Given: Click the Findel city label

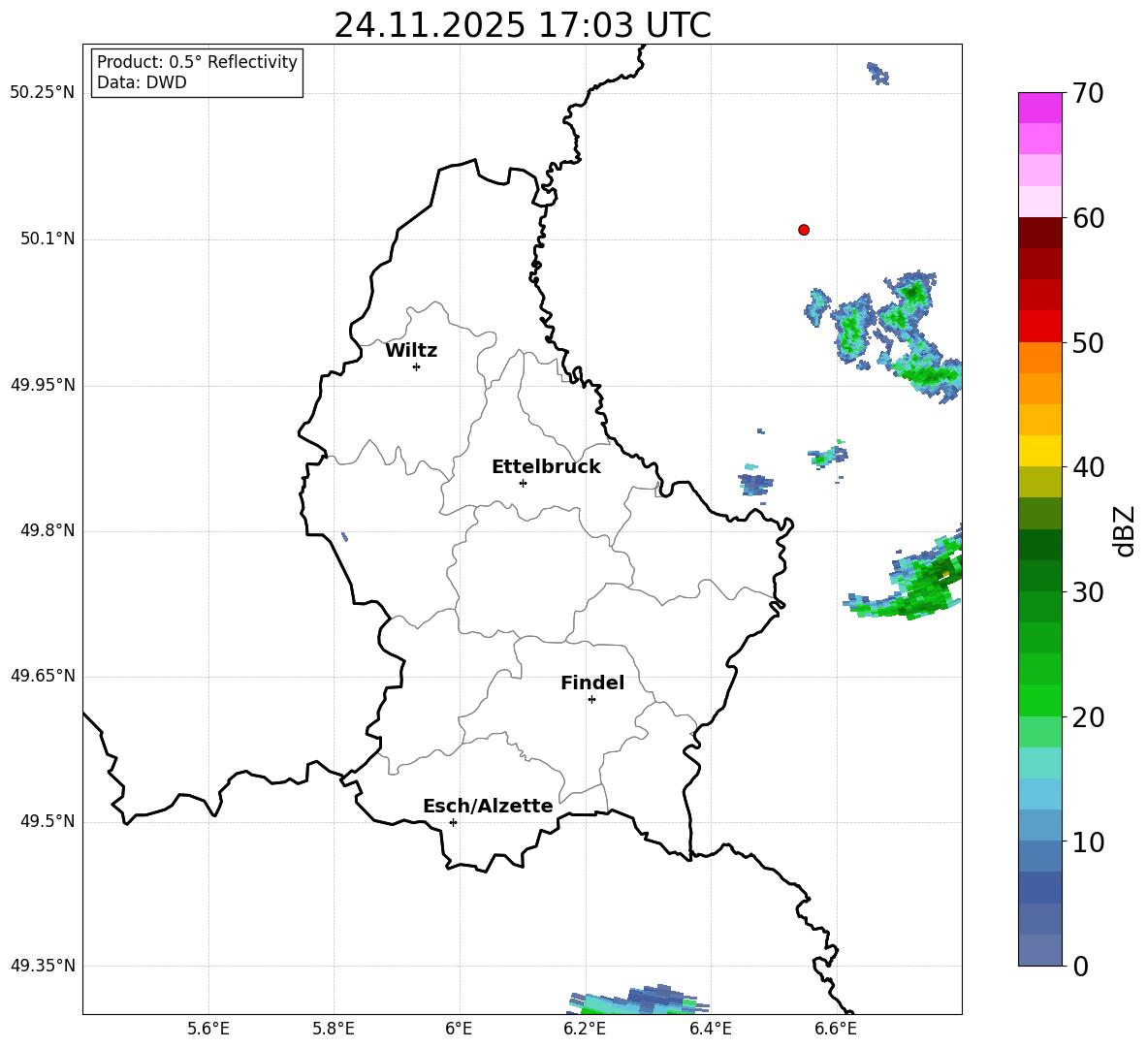Looking at the screenshot, I should click(x=592, y=683).
